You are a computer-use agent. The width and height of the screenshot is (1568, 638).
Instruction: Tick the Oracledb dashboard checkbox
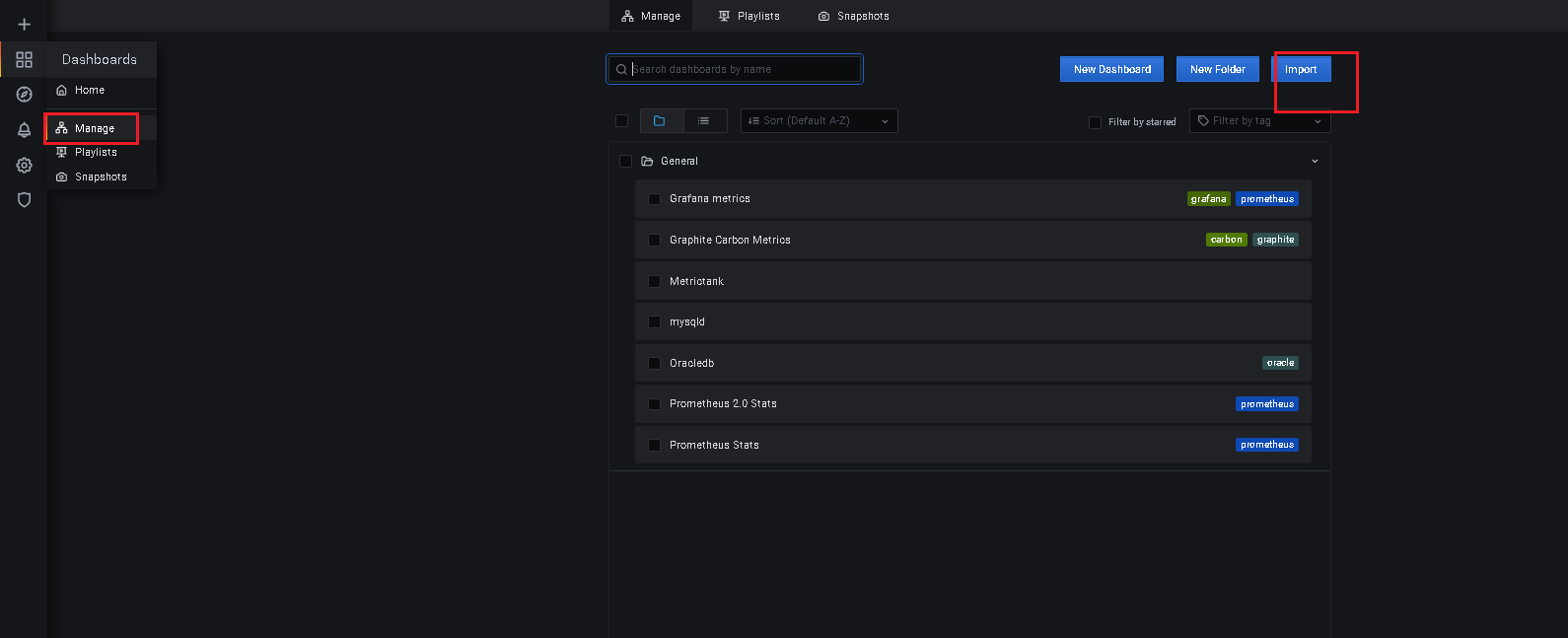tap(654, 364)
